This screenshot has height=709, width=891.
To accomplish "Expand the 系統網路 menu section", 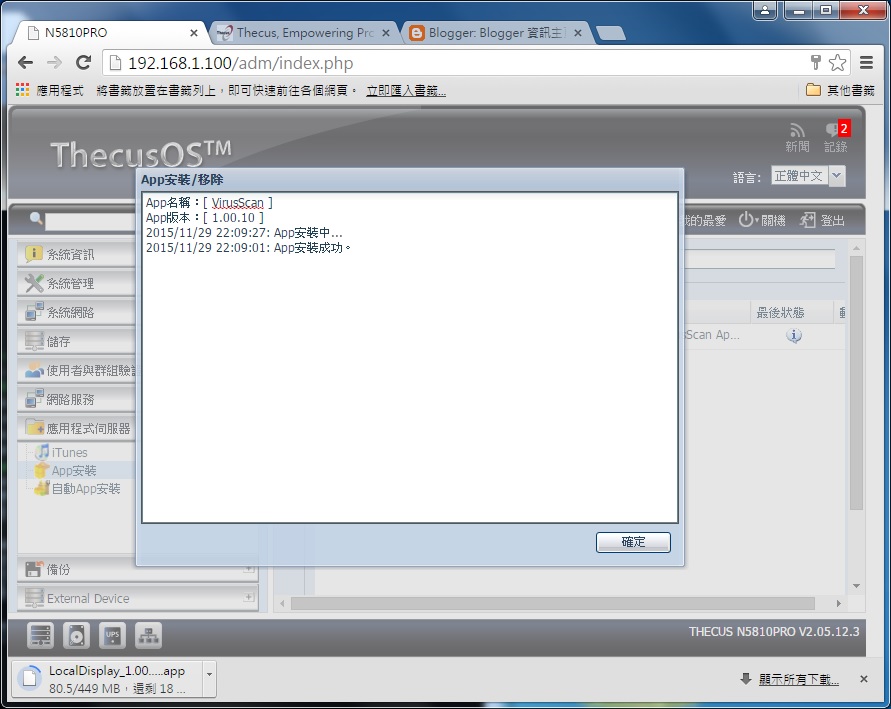I will coord(77,312).
